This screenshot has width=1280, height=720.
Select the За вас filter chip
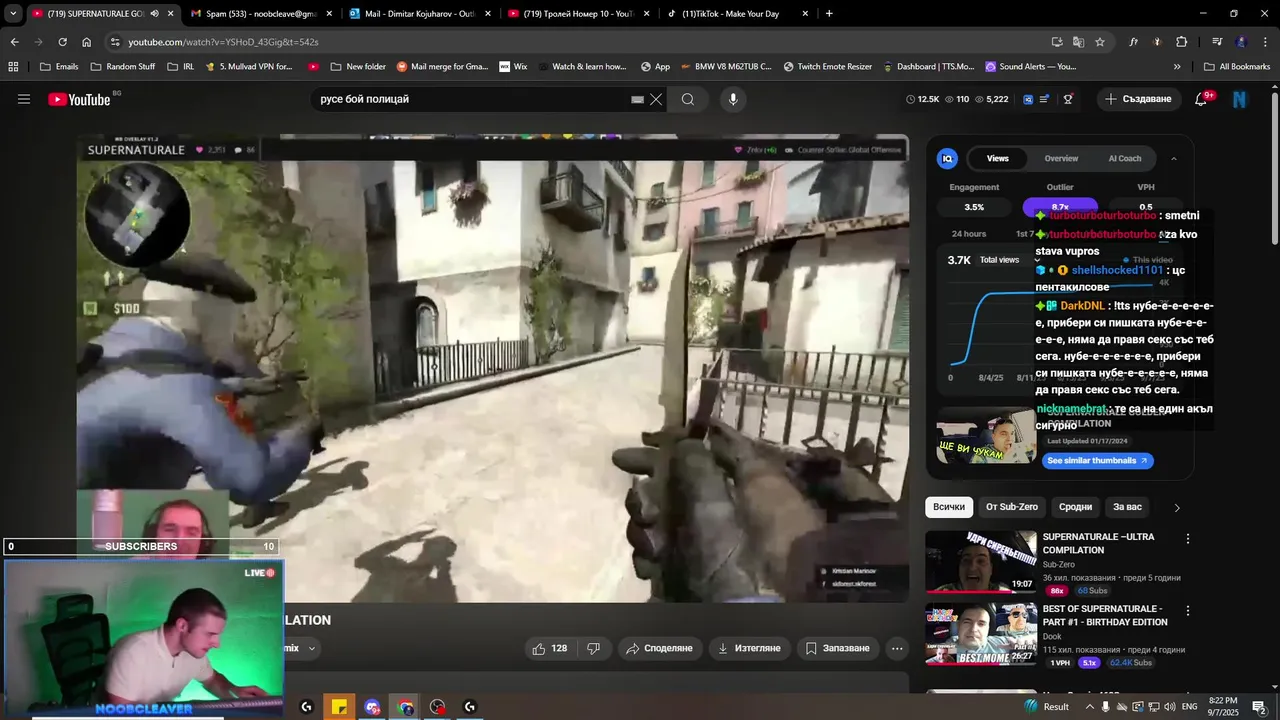point(1127,507)
